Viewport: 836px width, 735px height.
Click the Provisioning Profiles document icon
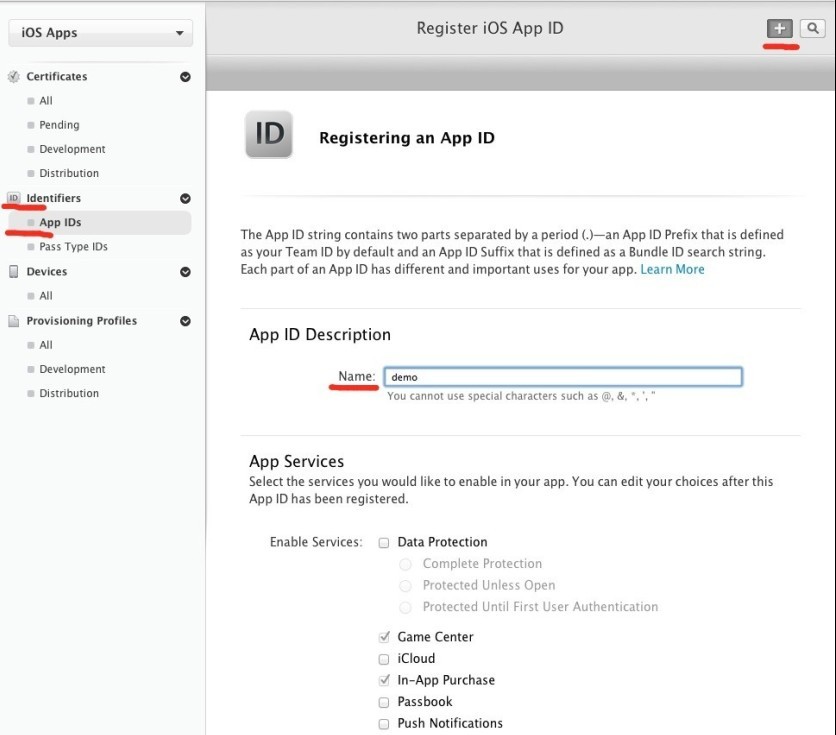[x=14, y=321]
